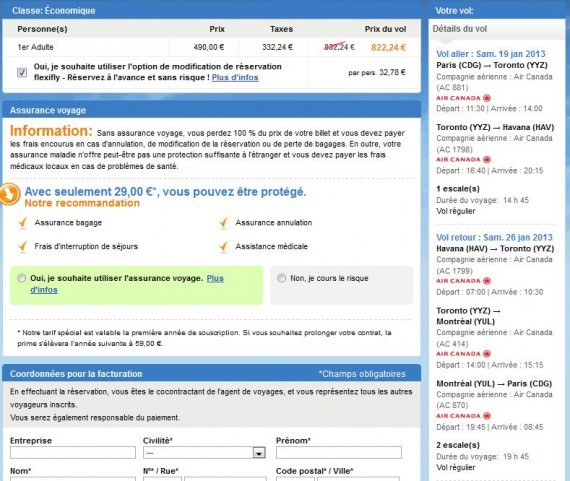Click the Assurance bagage checkmark icon
This screenshot has height=481, width=570.
pos(23,223)
